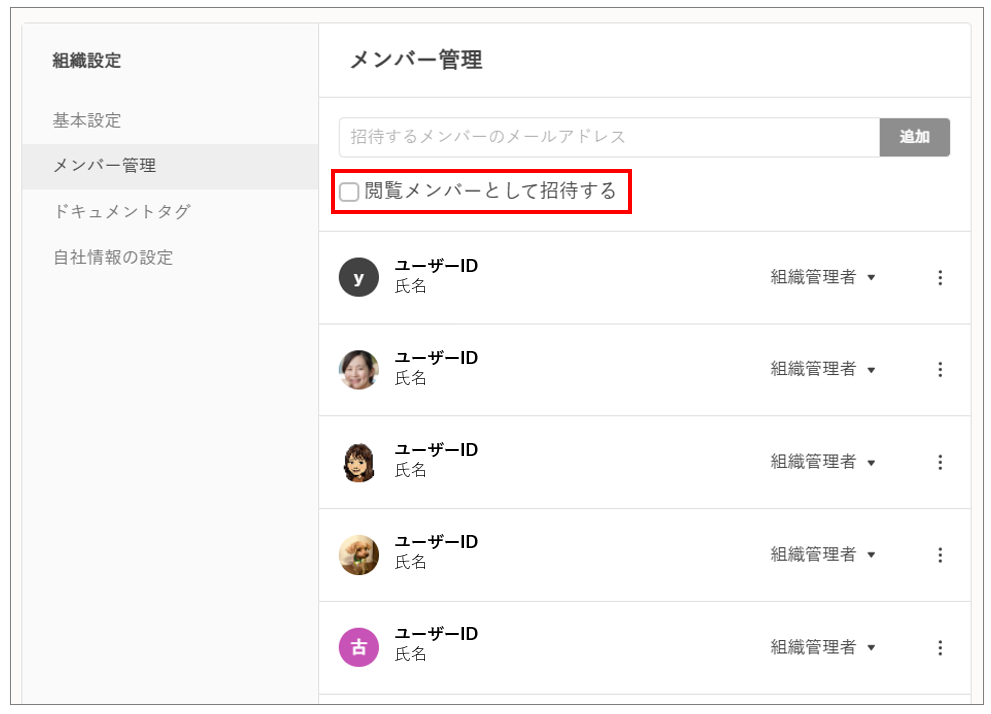Expand 組織管理者 role dropdown for first member
Screen dimensions: 991x714
coord(822,278)
